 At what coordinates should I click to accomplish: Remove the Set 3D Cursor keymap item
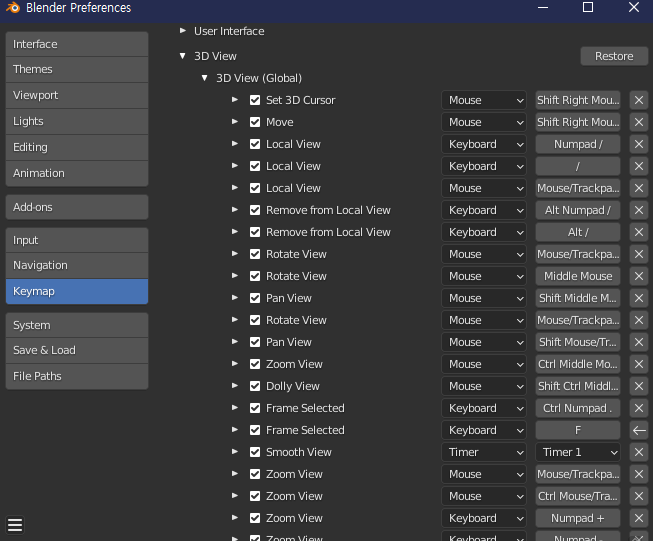(638, 100)
